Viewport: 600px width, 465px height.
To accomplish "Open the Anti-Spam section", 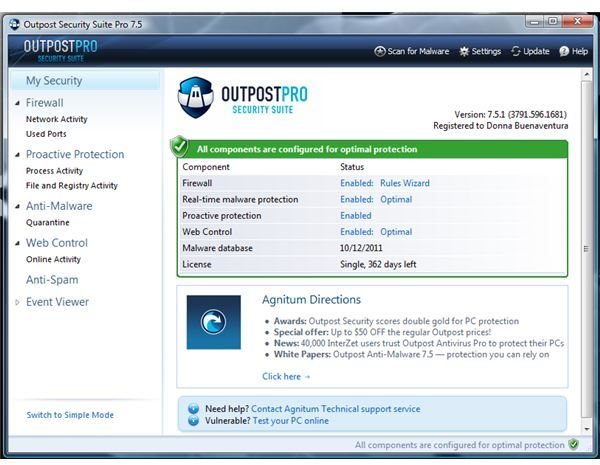I will [52, 280].
